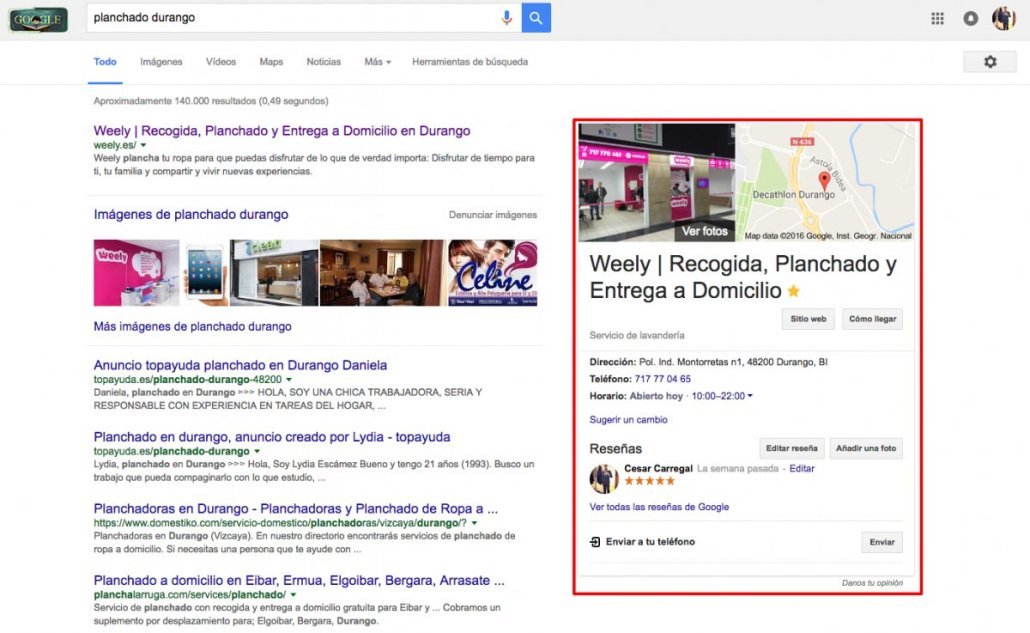Expand arrow next to topayuda.es/planchado-durango Lydia result
Image resolution: width=1030 pixels, height=633 pixels.
257,451
